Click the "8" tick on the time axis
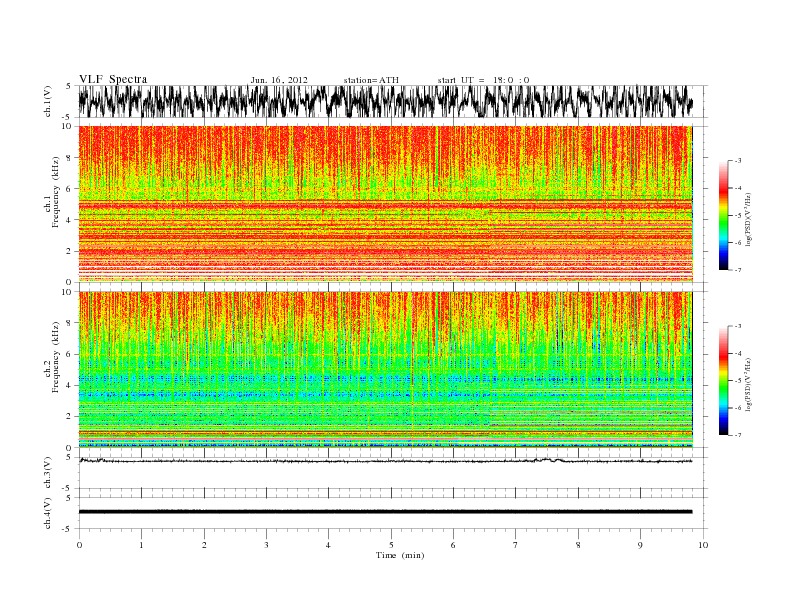792x612 pixels. click(x=578, y=545)
